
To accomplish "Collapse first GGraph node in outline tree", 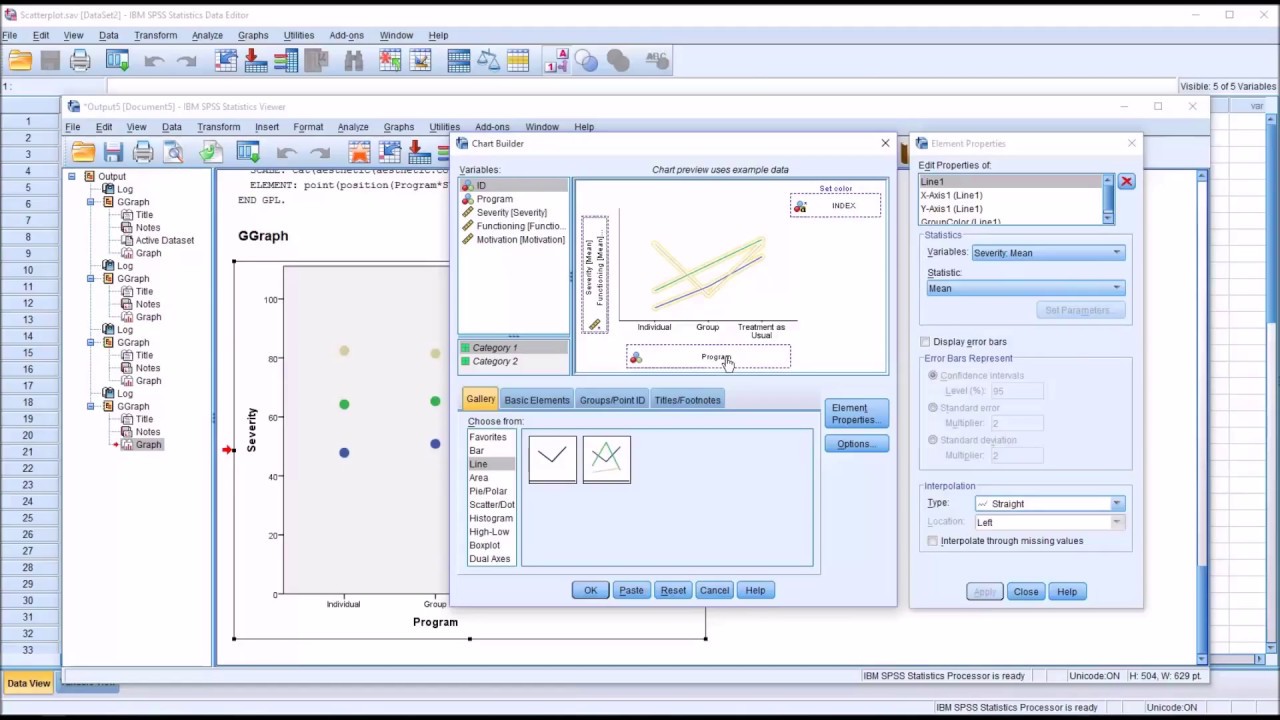I will [91, 202].
